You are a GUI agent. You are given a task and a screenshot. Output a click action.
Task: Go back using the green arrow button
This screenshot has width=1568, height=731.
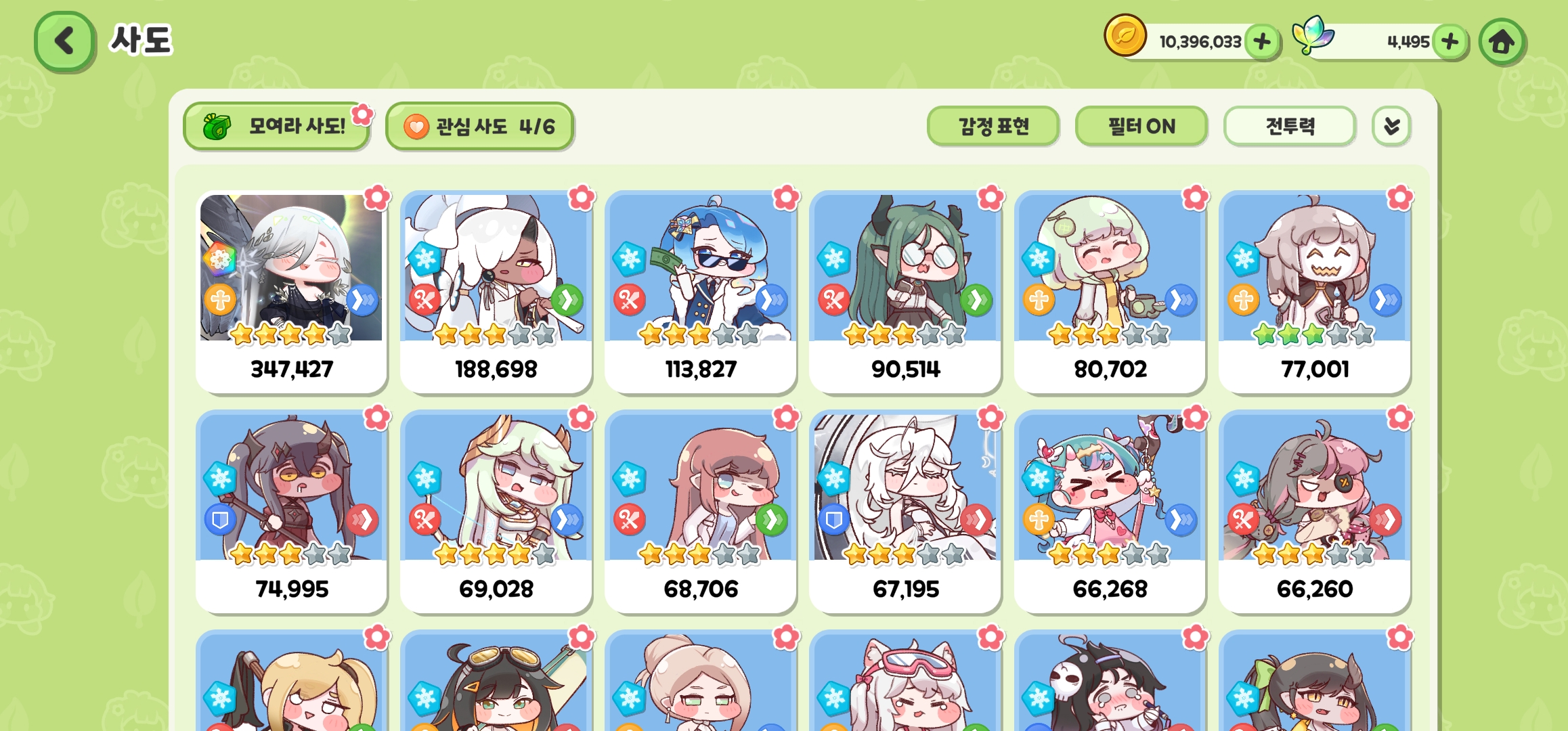tap(64, 41)
